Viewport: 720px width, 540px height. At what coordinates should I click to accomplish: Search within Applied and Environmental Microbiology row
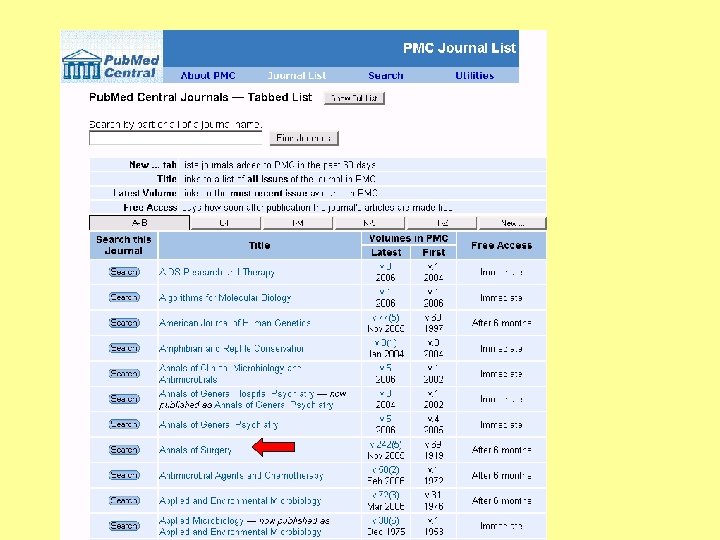click(x=124, y=501)
